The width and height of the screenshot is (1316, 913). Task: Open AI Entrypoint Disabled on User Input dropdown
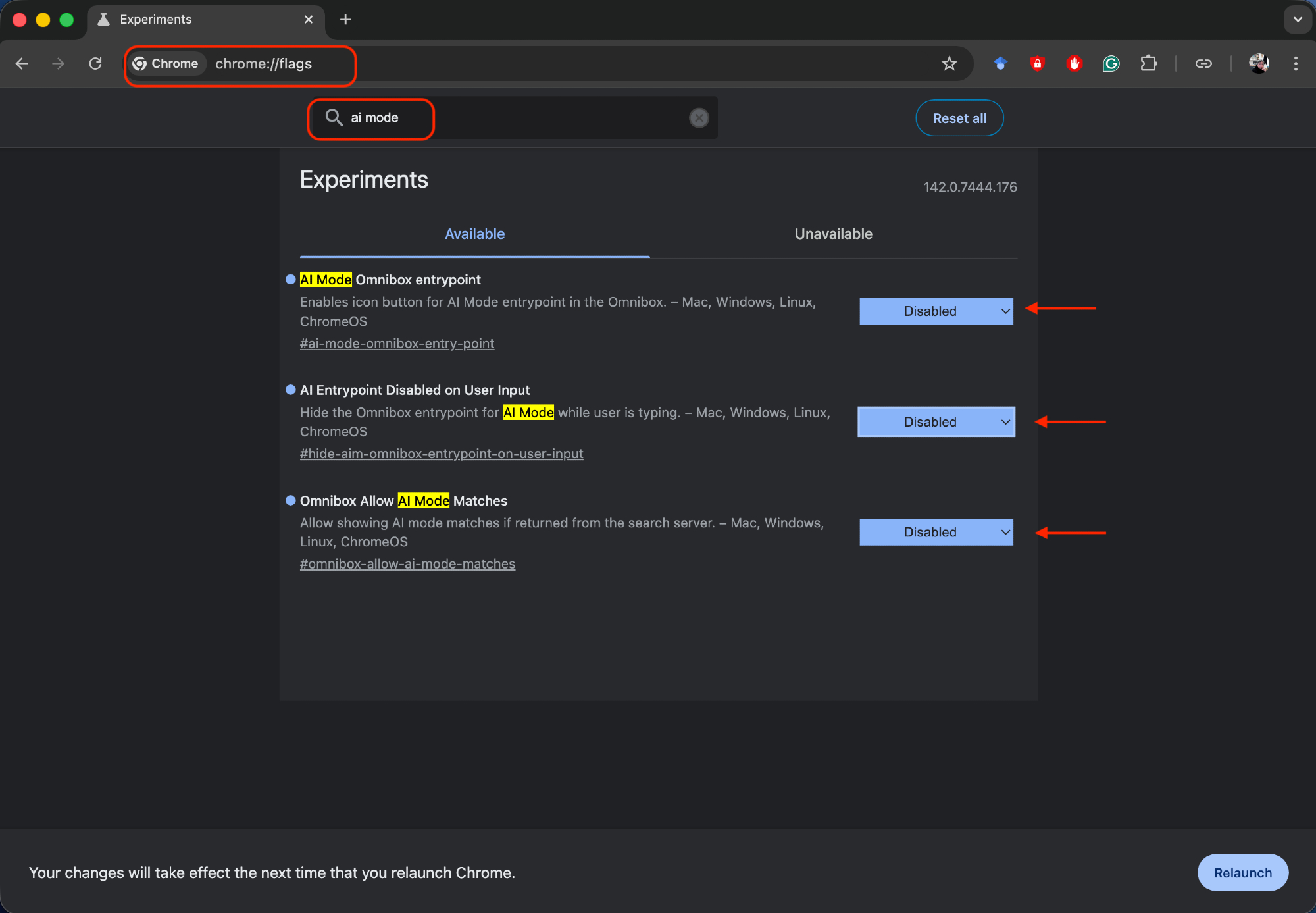936,422
